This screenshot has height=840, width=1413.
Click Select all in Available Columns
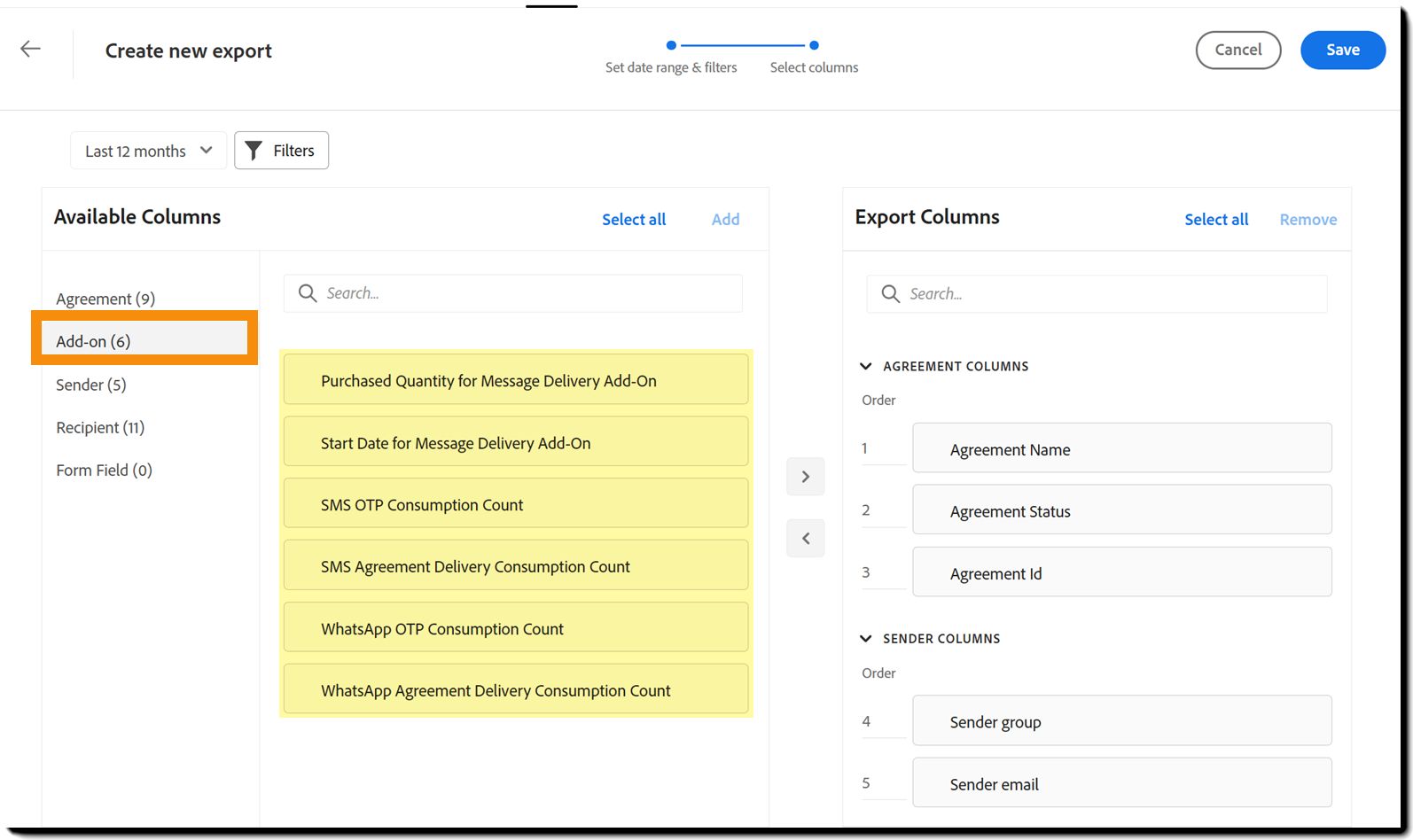pos(634,220)
